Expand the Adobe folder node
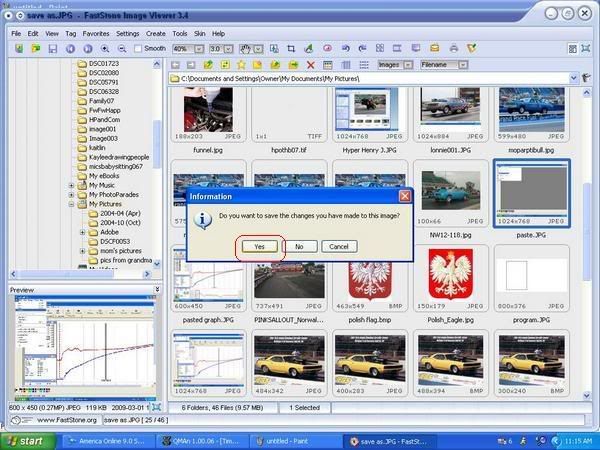Screen dimensions: 600x450 coord(82,232)
